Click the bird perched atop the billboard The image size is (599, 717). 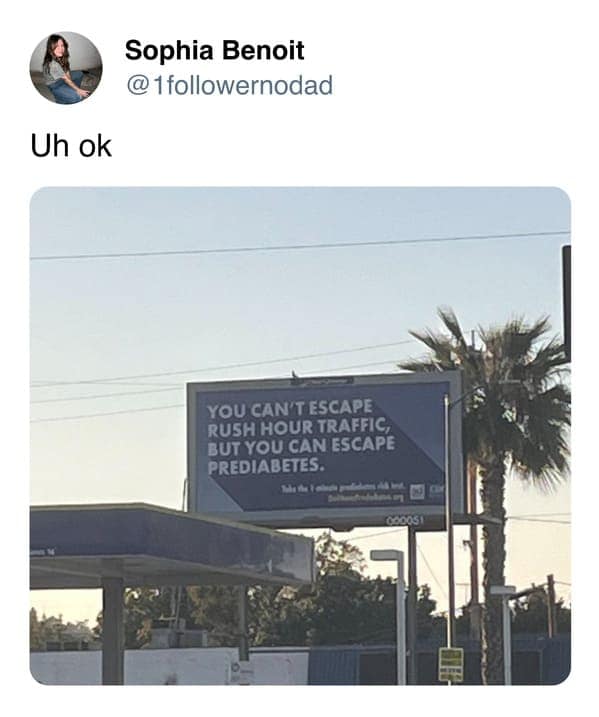296,375
